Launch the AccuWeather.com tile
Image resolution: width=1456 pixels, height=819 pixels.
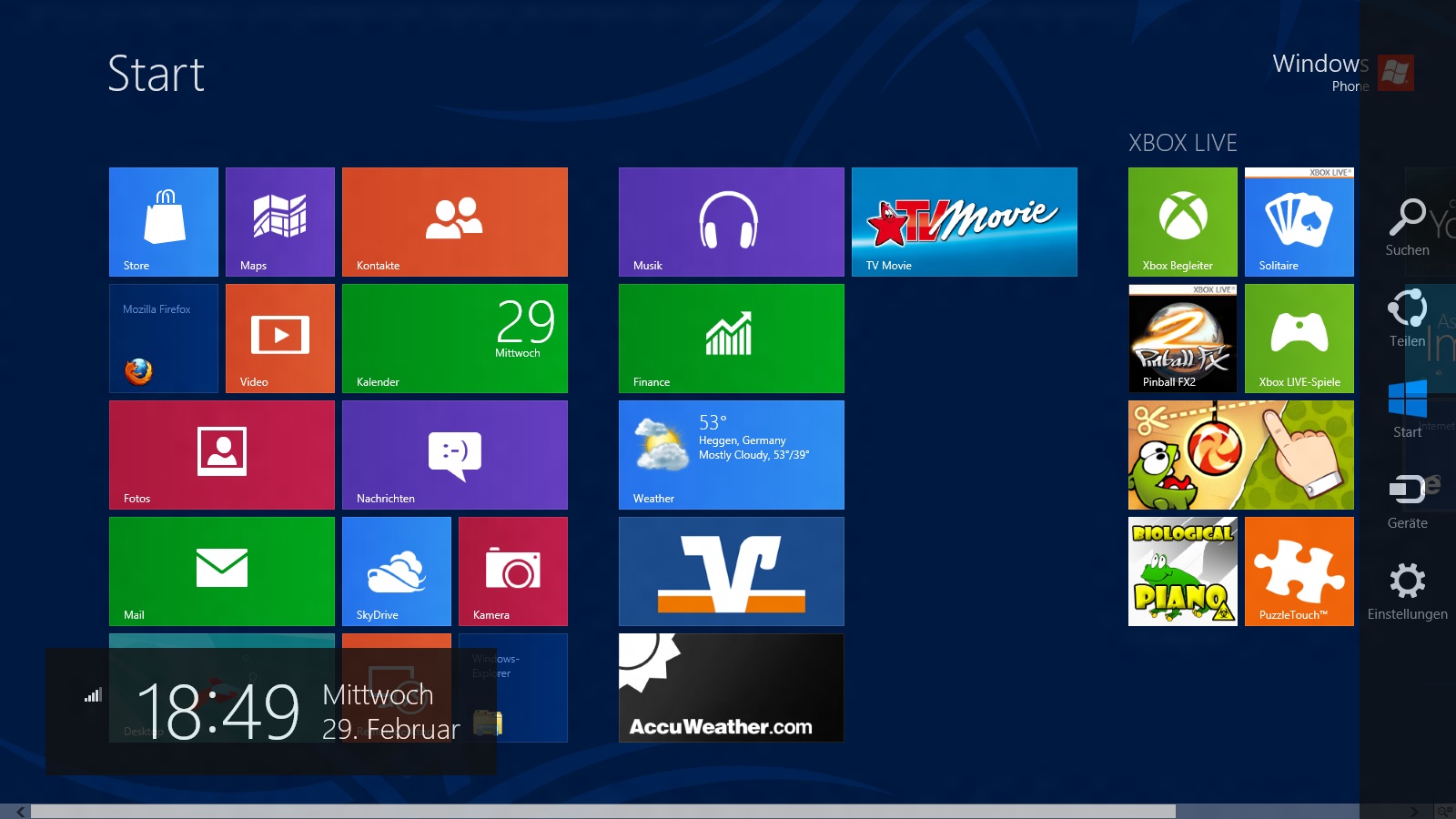pyautogui.click(x=732, y=688)
